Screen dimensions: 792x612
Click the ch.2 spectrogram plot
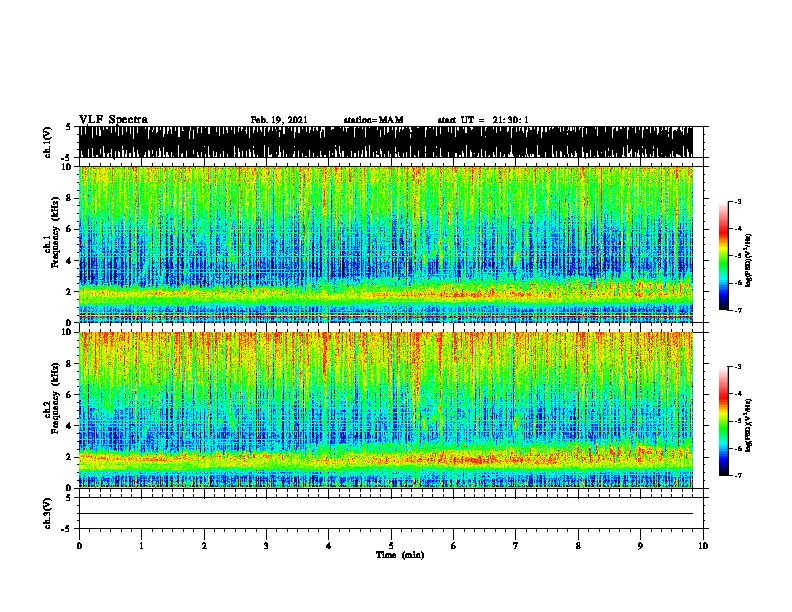(x=386, y=410)
